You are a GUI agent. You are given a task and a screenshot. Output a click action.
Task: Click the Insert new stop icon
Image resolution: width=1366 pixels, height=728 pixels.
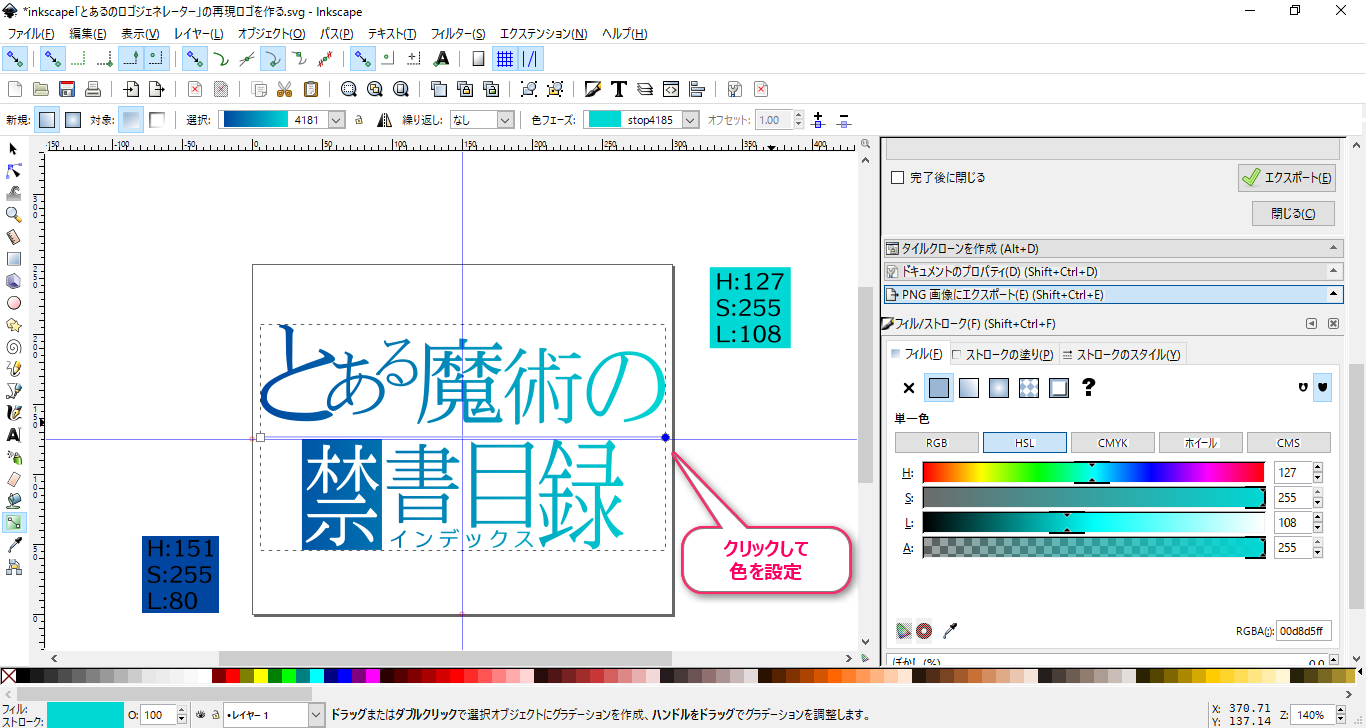818,120
